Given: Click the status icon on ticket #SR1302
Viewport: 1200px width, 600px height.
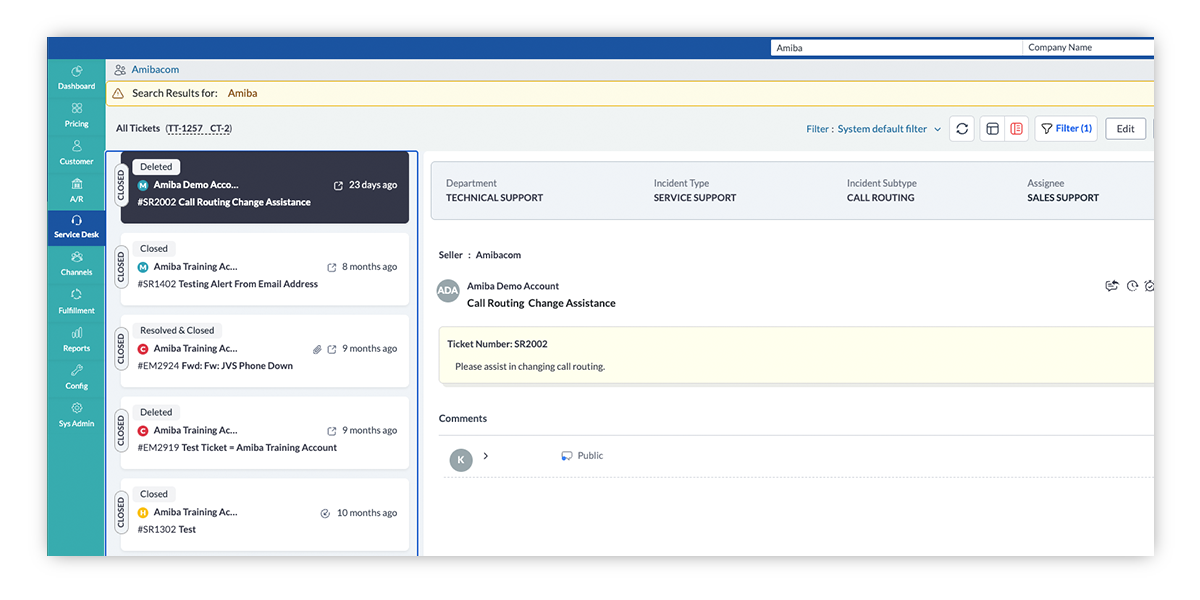Looking at the screenshot, I should tap(325, 513).
